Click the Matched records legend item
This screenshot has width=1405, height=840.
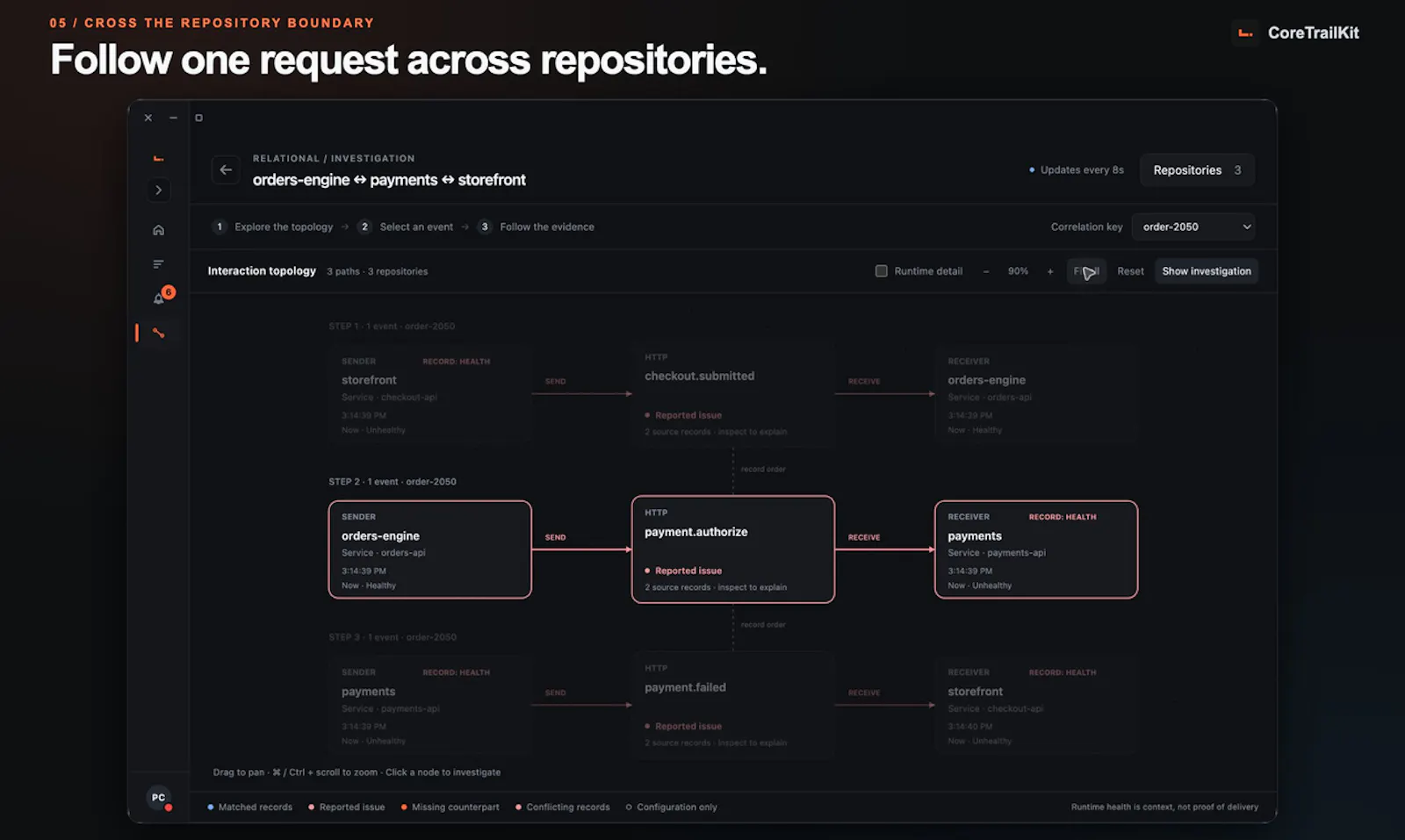pos(250,807)
